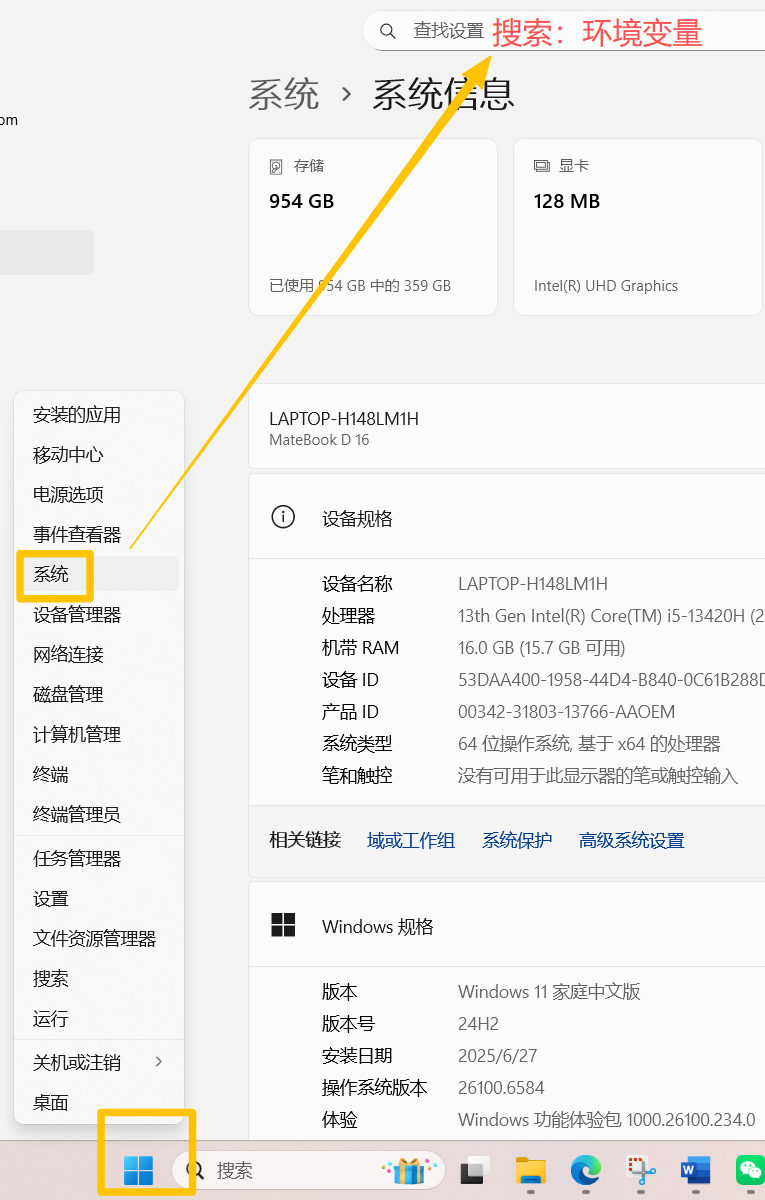
Task: Open 磁盘管理 from the menu
Action: tap(99, 694)
